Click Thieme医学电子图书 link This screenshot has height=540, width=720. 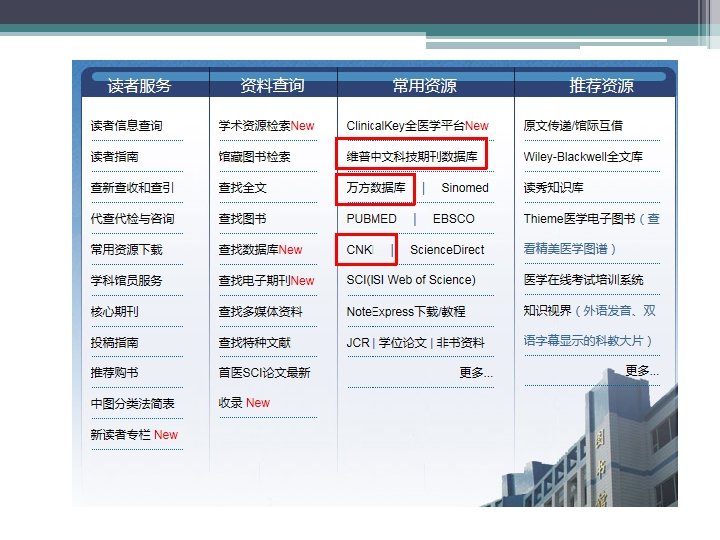(579, 219)
